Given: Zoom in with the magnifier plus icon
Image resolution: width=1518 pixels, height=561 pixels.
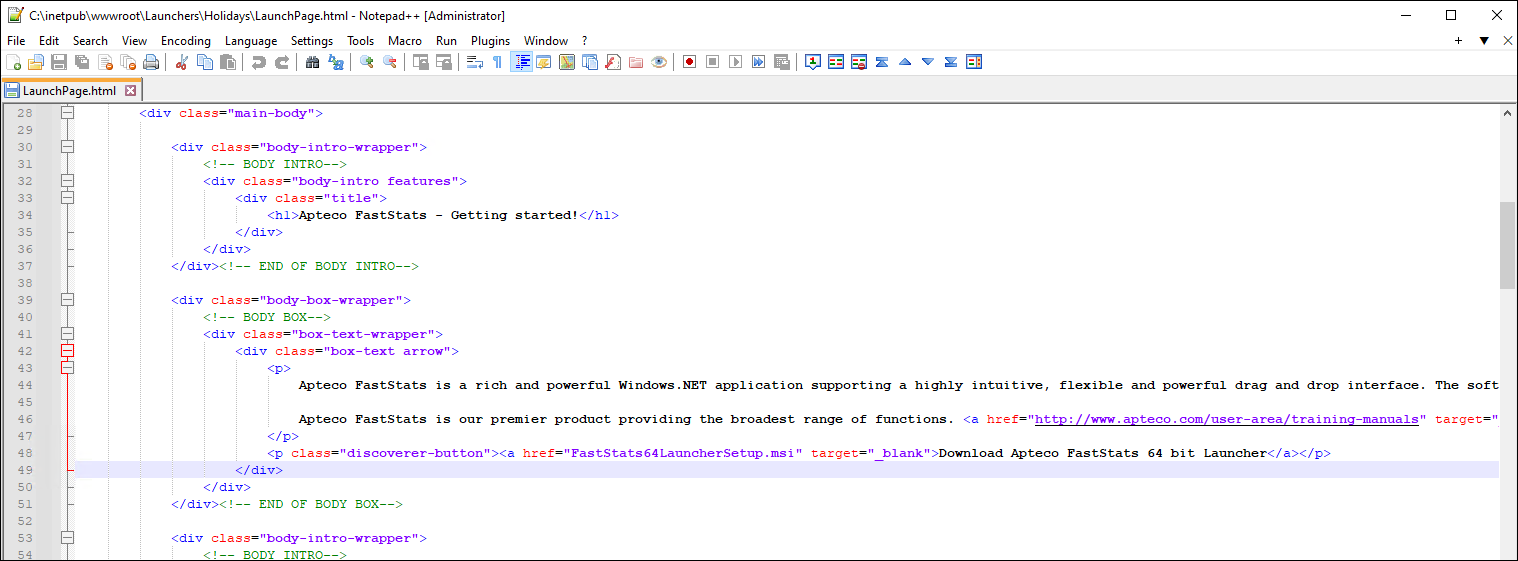Looking at the screenshot, I should (367, 62).
